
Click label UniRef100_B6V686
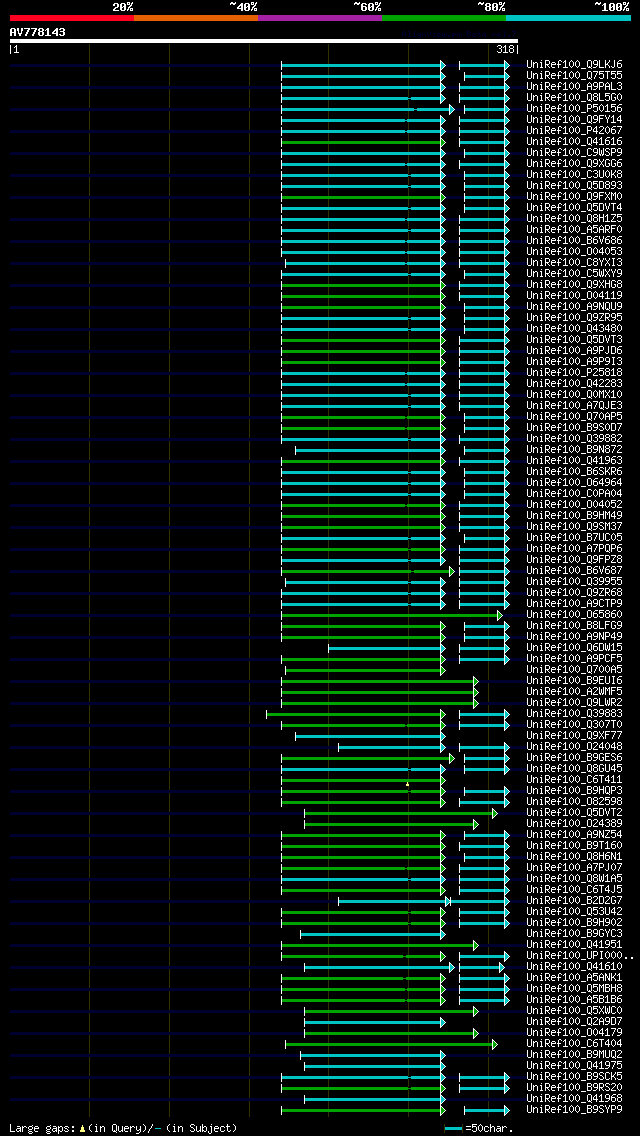tap(574, 241)
